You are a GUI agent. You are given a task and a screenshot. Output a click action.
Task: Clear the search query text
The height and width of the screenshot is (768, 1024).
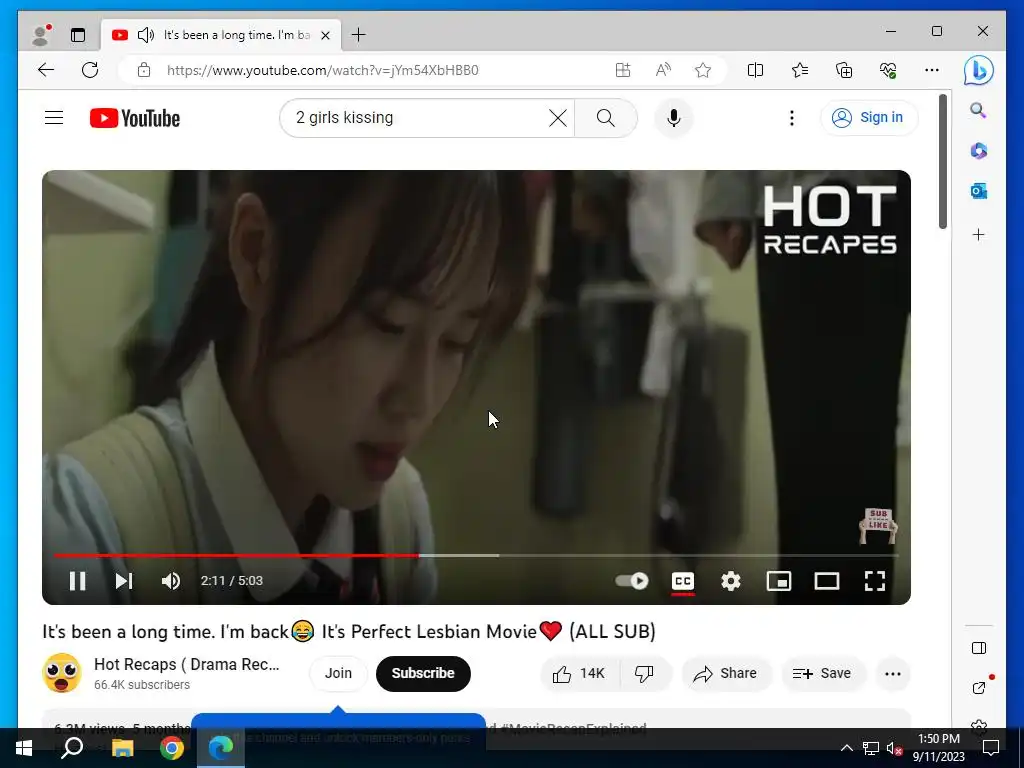(x=558, y=118)
